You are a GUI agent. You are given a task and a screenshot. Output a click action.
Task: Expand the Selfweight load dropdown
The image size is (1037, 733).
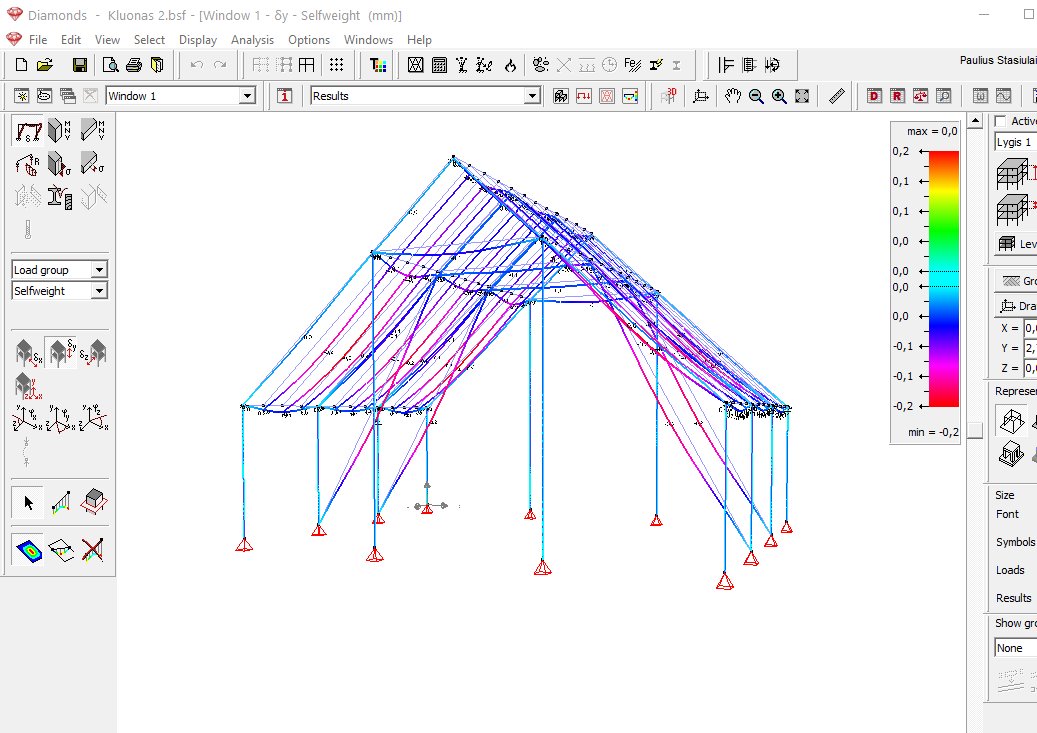99,290
